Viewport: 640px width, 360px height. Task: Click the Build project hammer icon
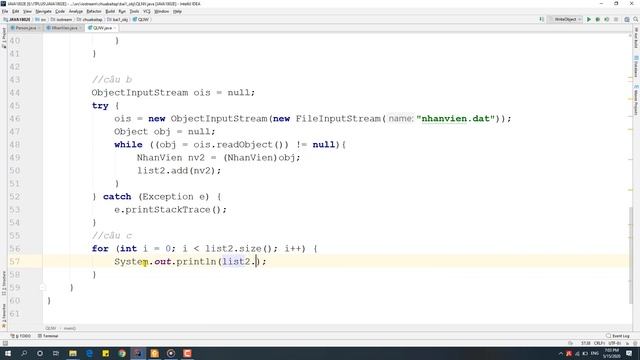tap(542, 19)
